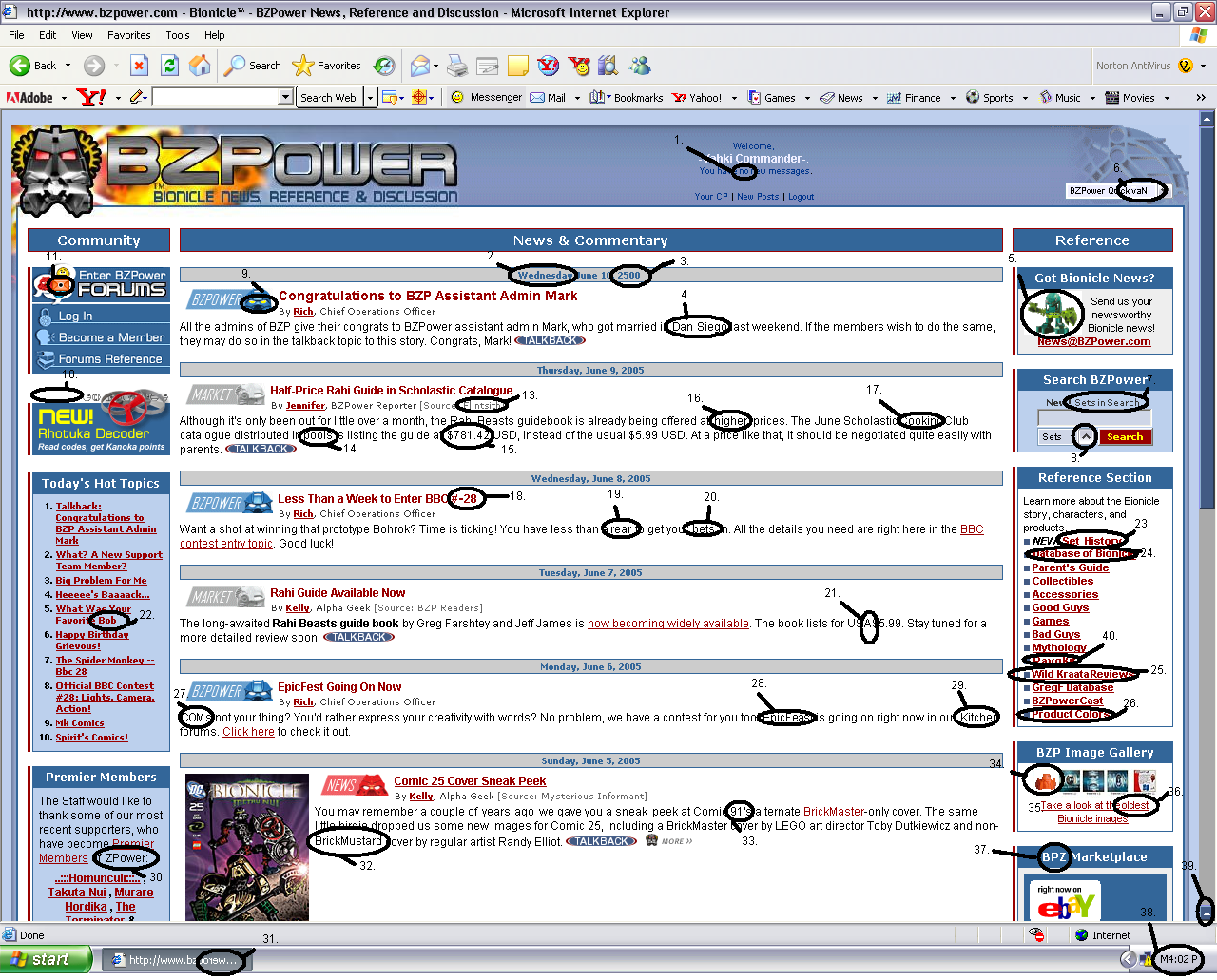Click the yellow note toolbar icon
The image size is (1217, 980).
[518, 66]
